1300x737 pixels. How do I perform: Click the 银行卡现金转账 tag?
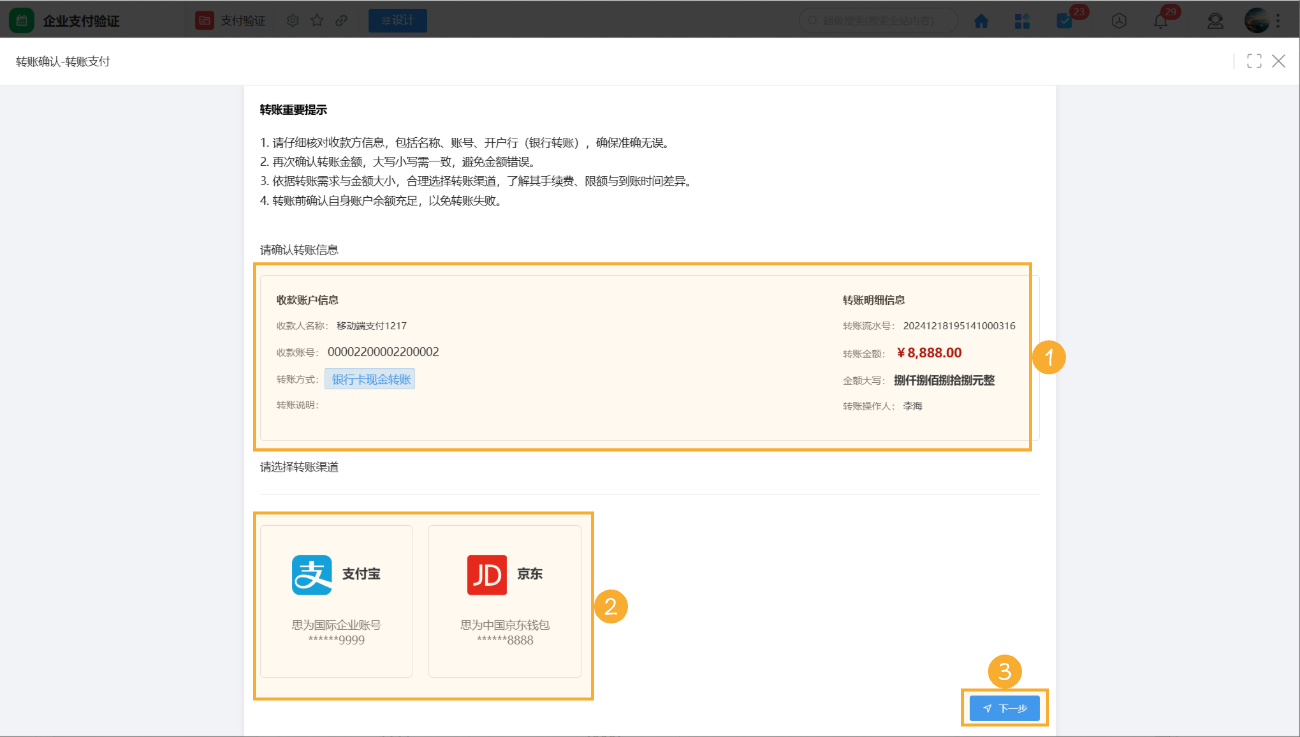tap(370, 380)
